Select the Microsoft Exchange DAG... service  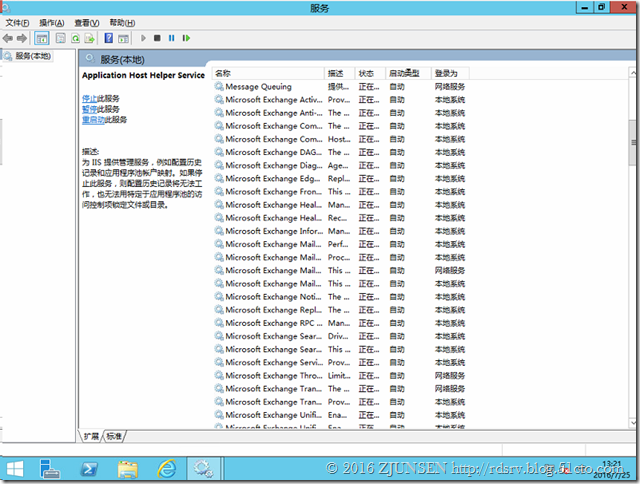point(340,152)
